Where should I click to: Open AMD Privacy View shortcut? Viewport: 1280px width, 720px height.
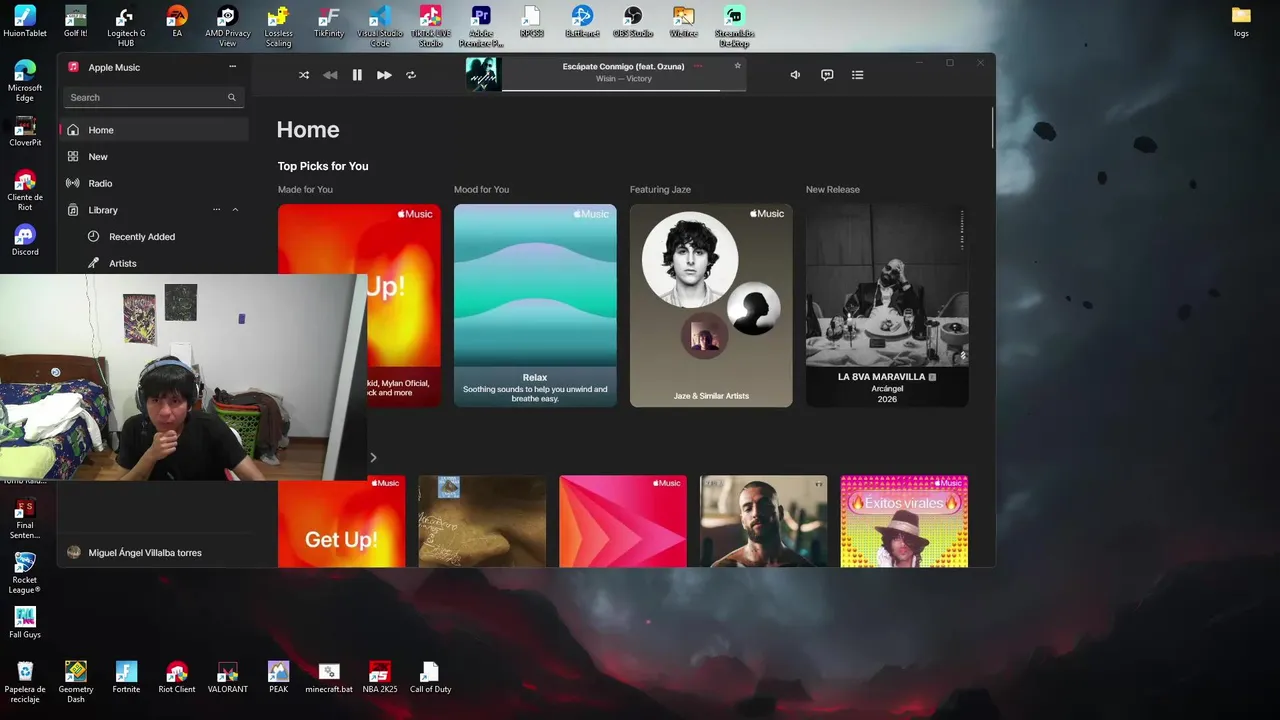click(228, 26)
